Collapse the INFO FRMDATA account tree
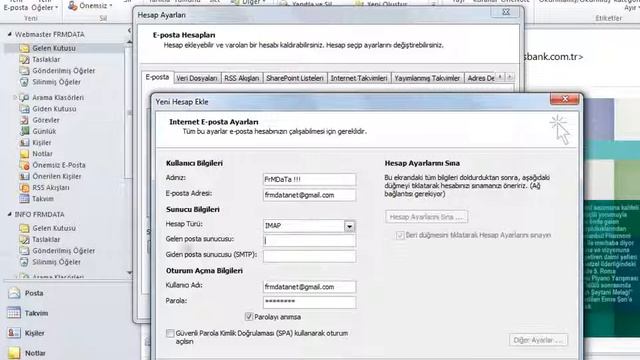This screenshot has width=640, height=360. coord(9,214)
